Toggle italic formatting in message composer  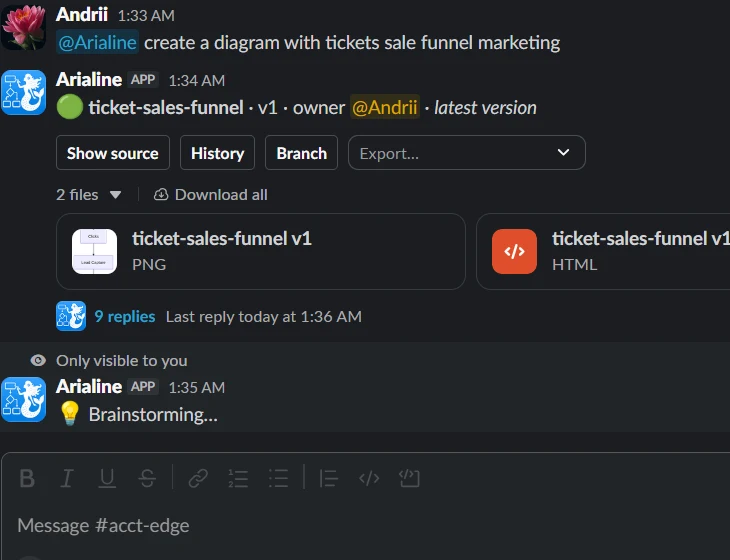(x=67, y=478)
